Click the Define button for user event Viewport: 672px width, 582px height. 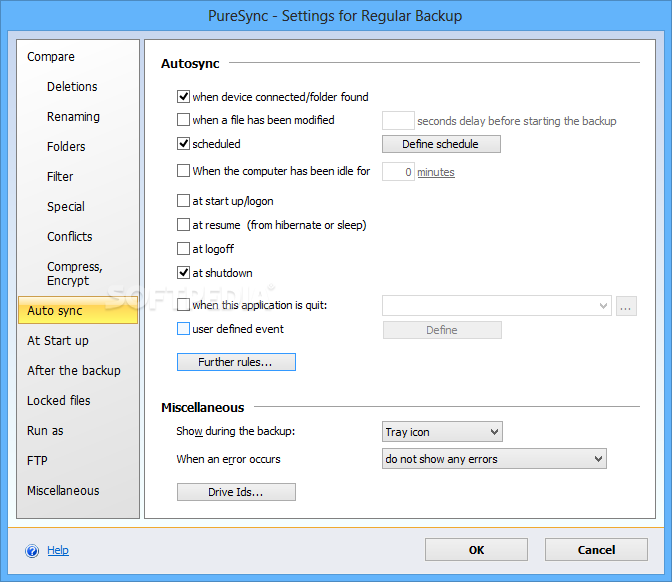point(442,330)
